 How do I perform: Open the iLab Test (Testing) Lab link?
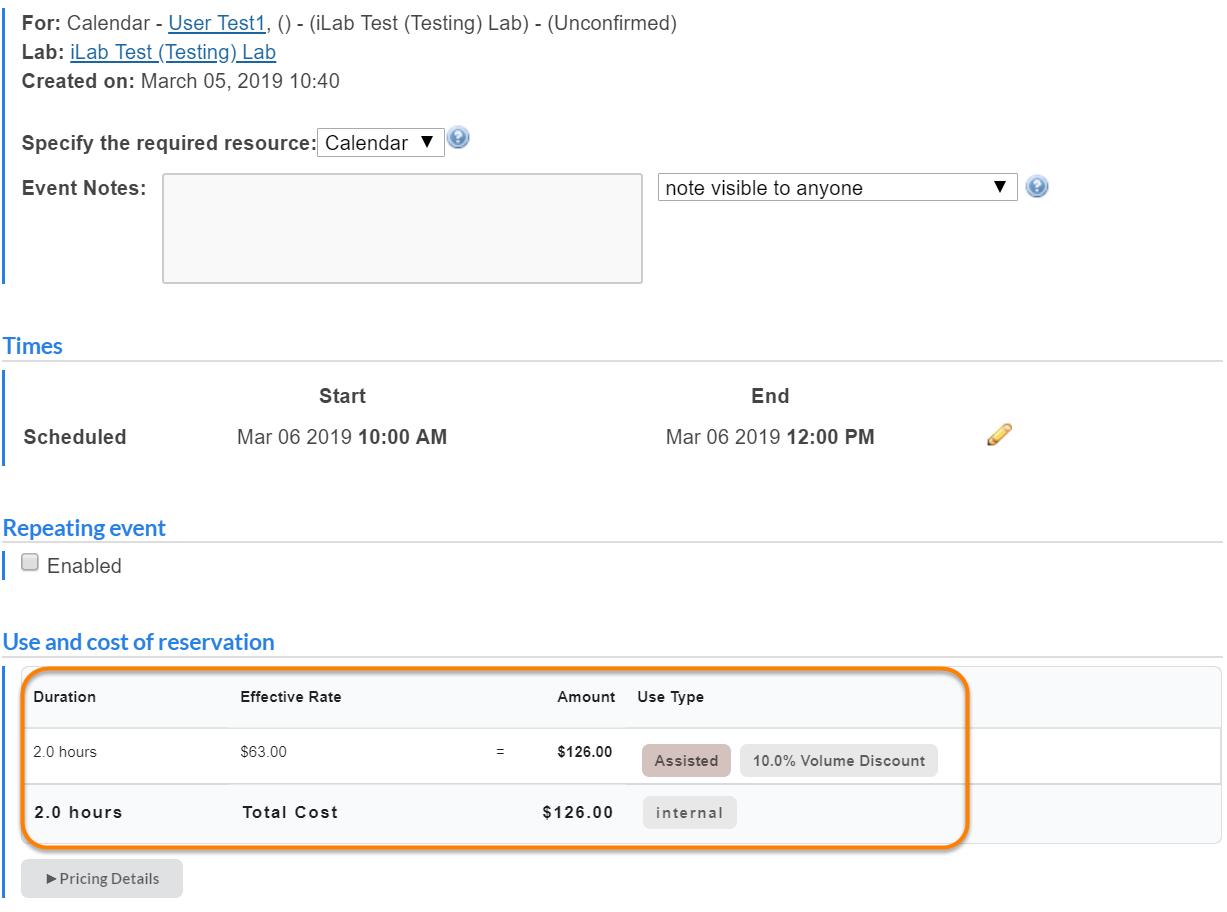pos(173,53)
